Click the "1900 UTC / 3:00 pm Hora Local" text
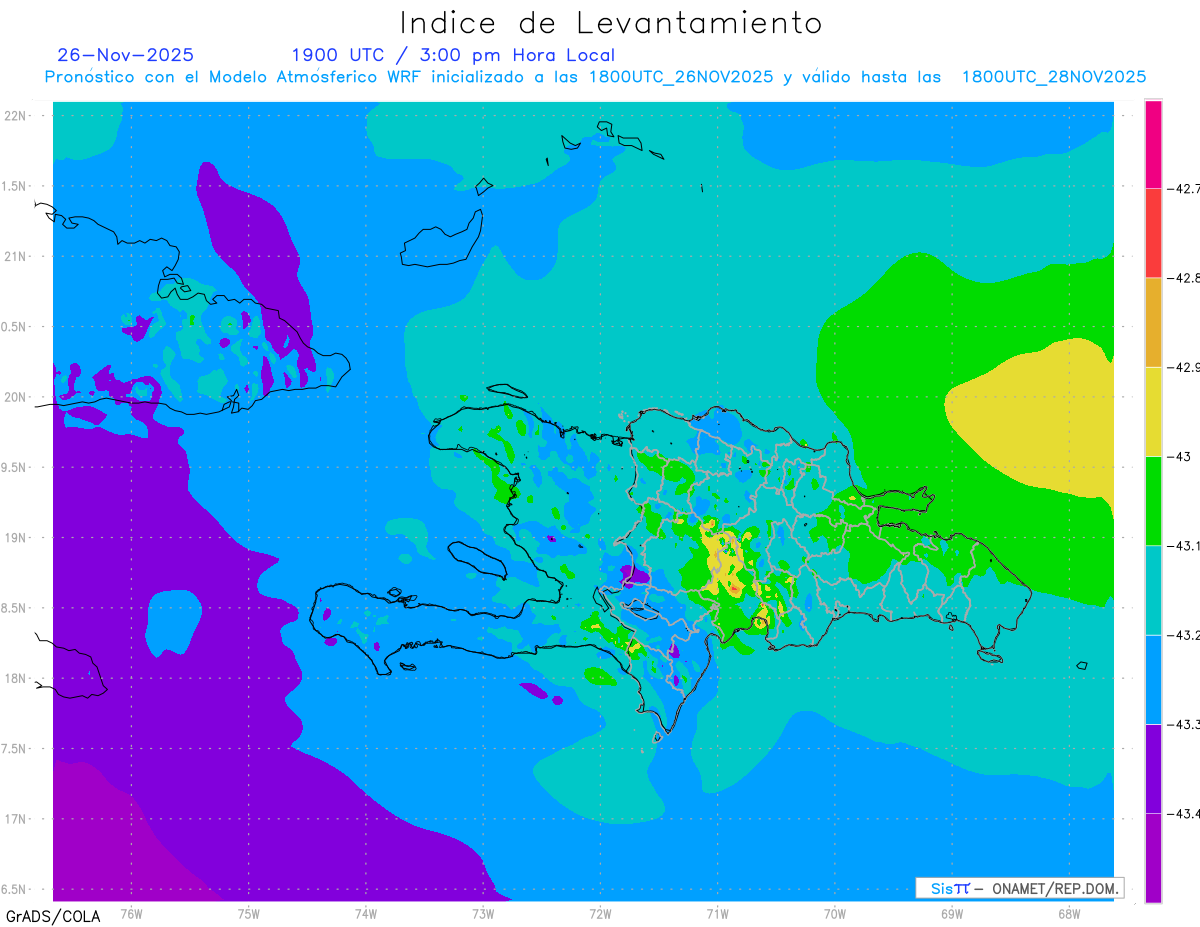Screen dimensions: 1200x927 [453, 55]
